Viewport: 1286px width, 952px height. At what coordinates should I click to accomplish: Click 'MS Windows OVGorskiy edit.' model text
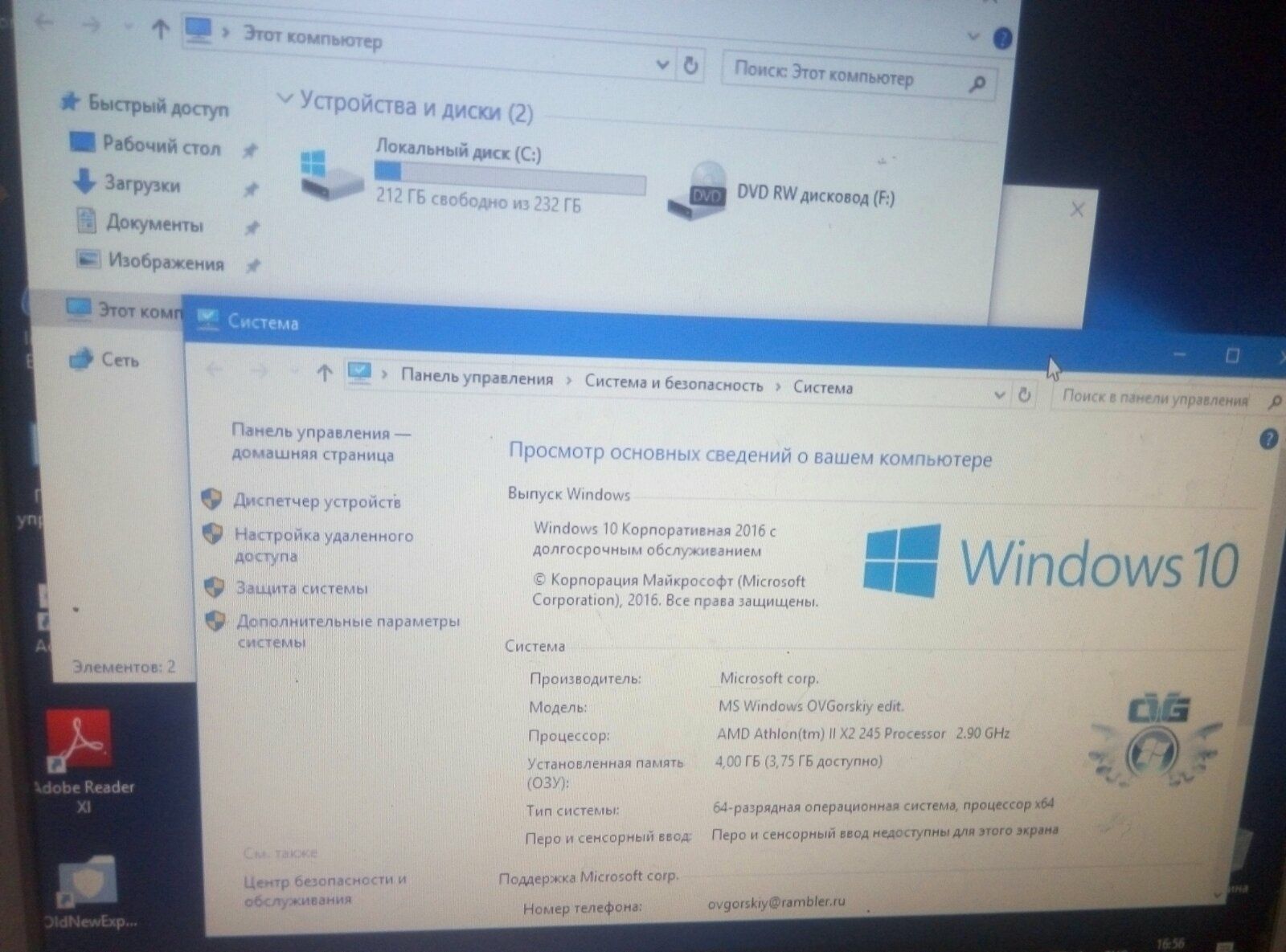tap(811, 706)
